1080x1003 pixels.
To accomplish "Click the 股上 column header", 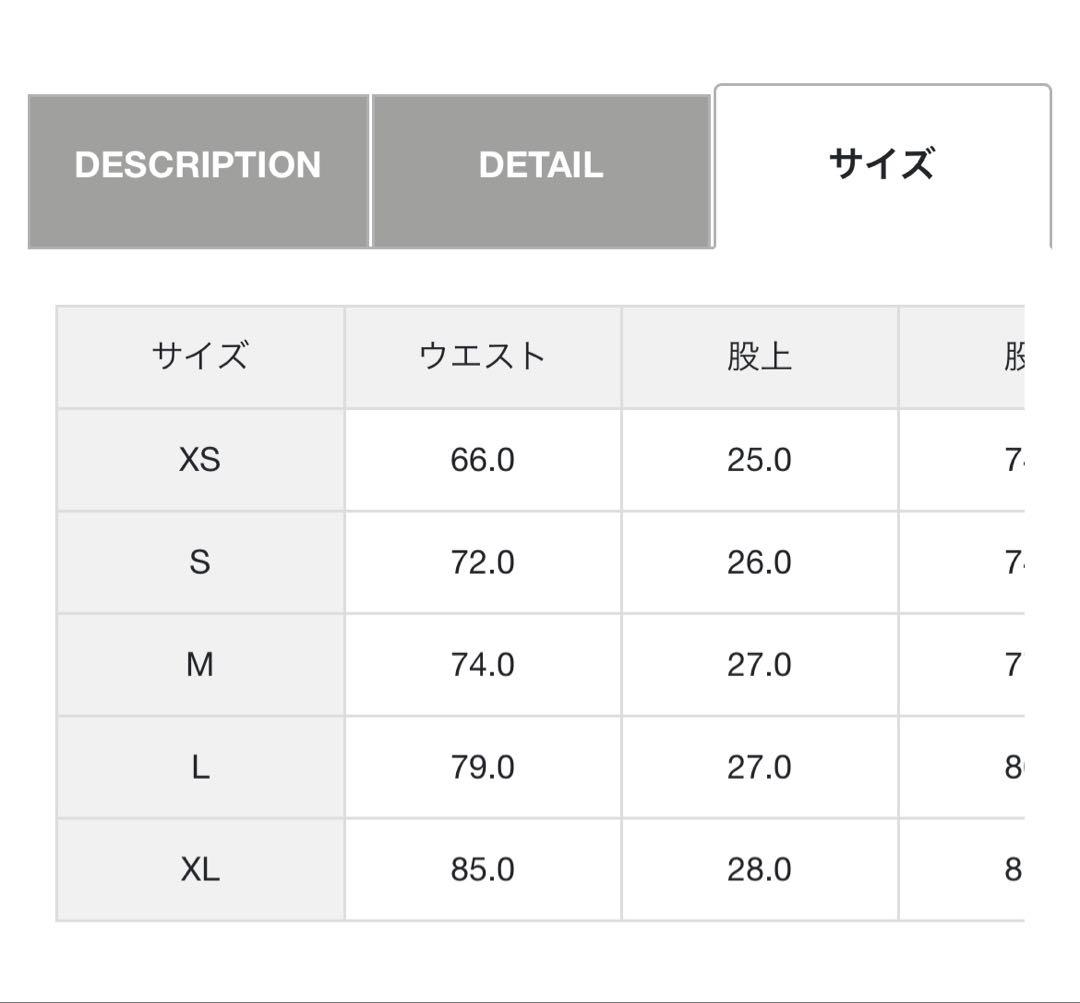I will 759,356.
